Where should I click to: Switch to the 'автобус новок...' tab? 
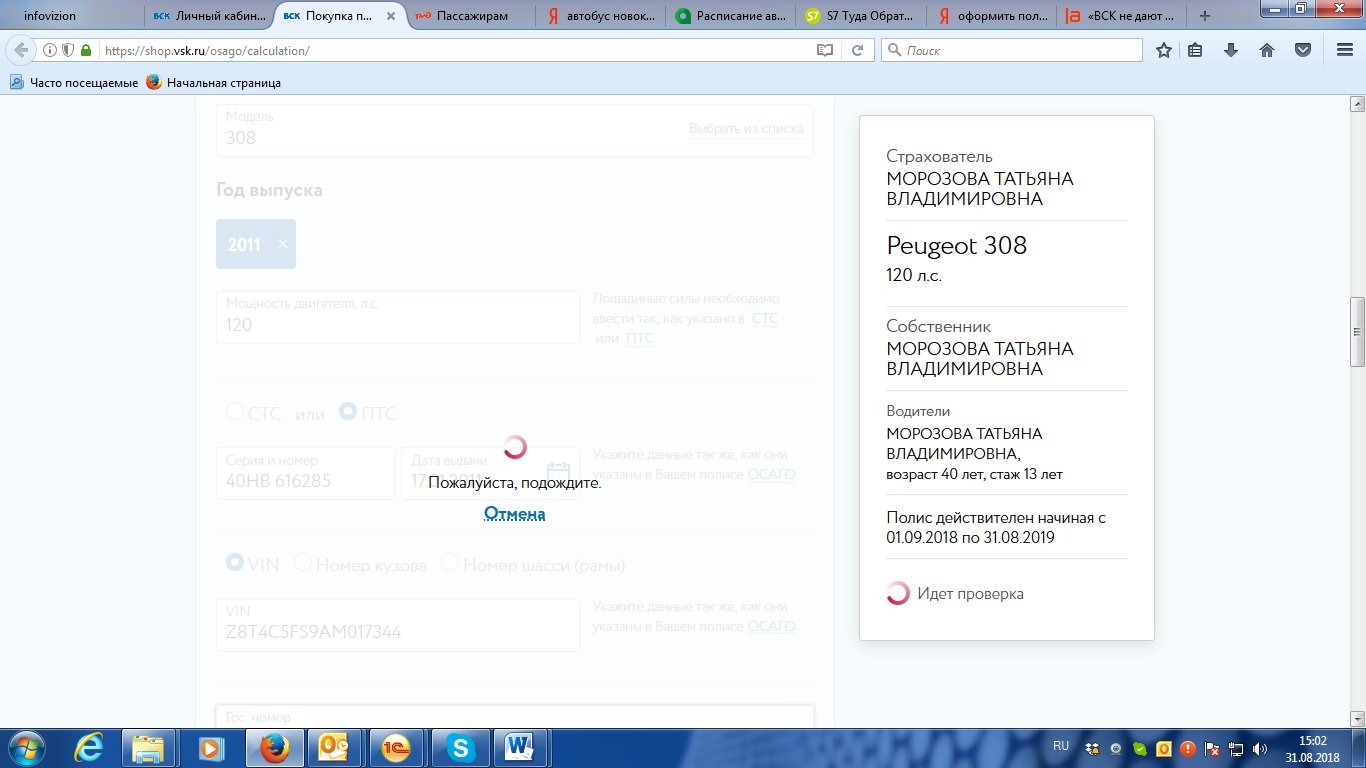click(x=600, y=16)
